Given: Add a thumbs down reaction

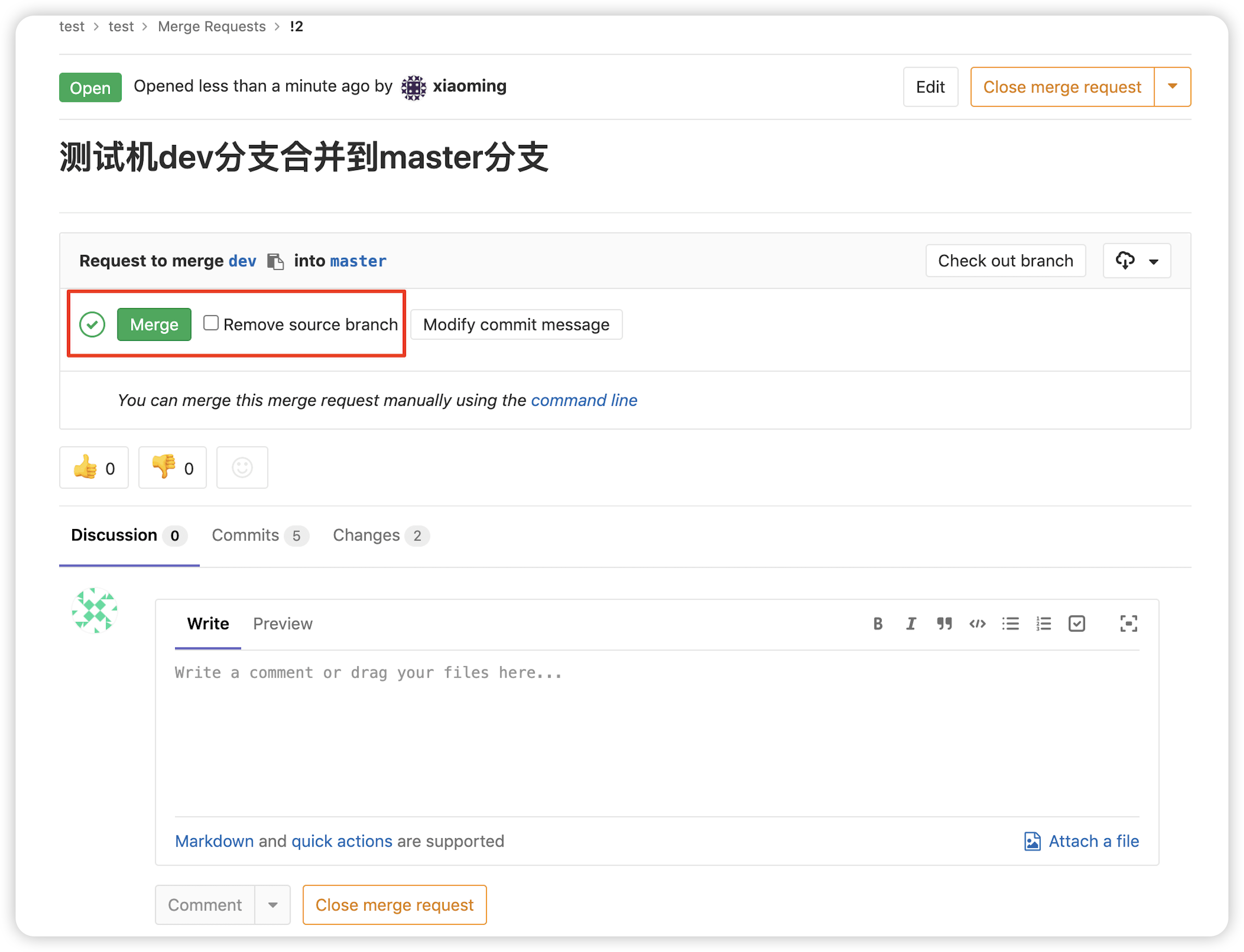Looking at the screenshot, I should click(172, 468).
